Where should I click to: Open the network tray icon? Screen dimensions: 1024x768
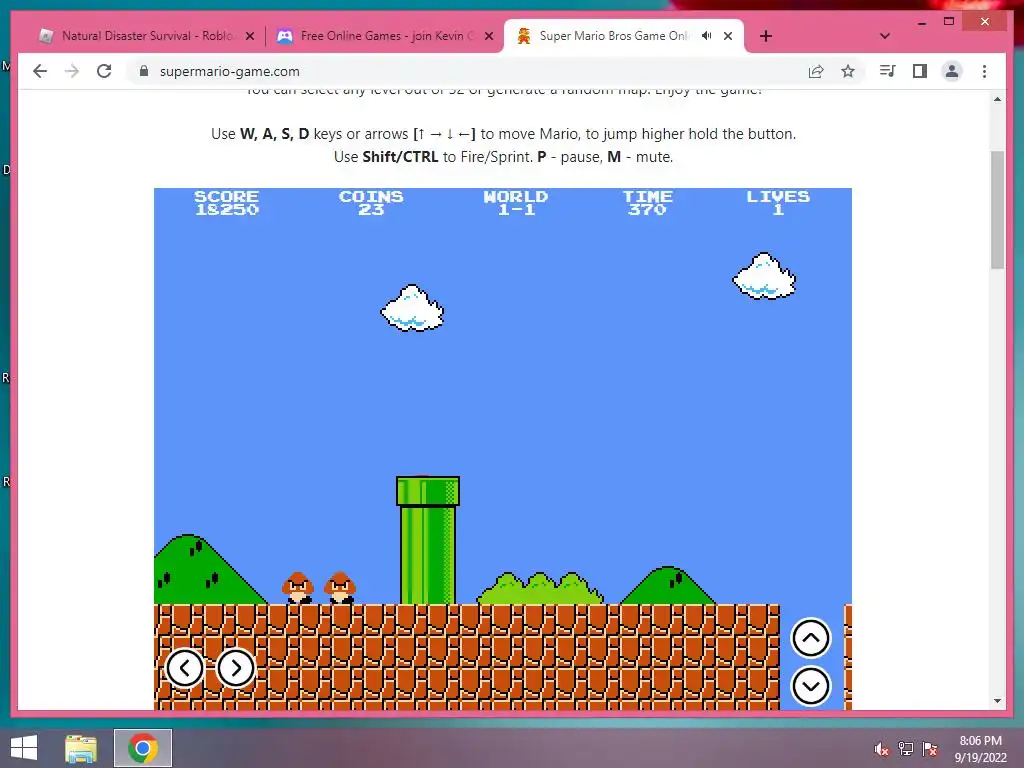click(905, 749)
